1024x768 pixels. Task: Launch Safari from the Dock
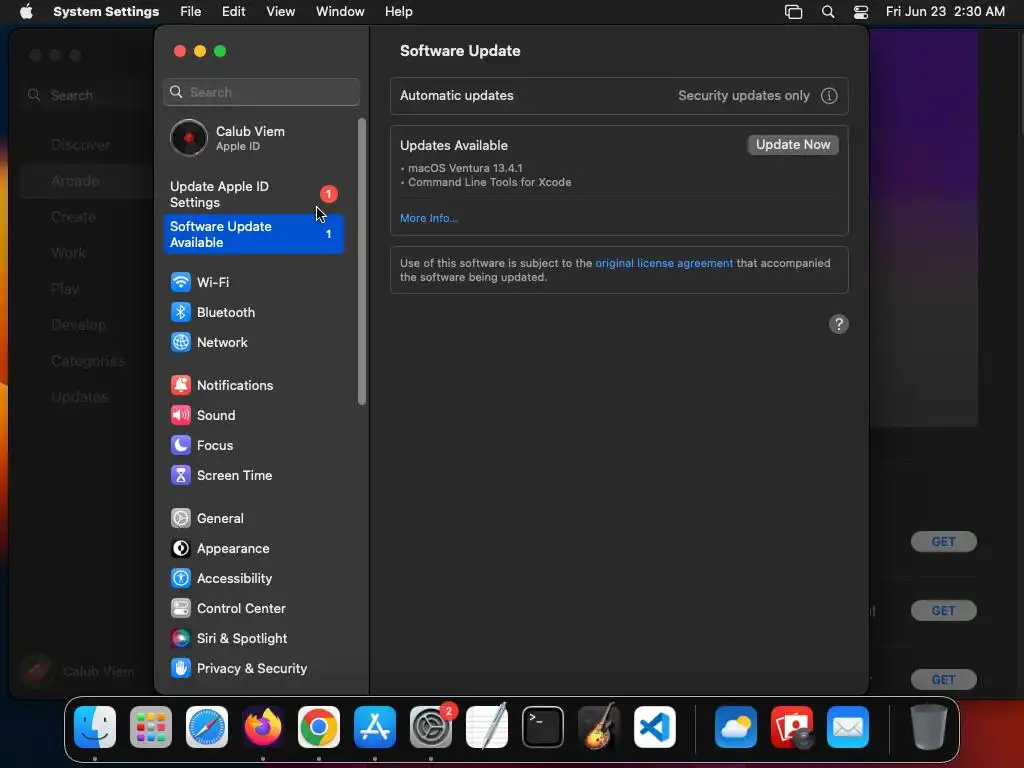point(207,727)
